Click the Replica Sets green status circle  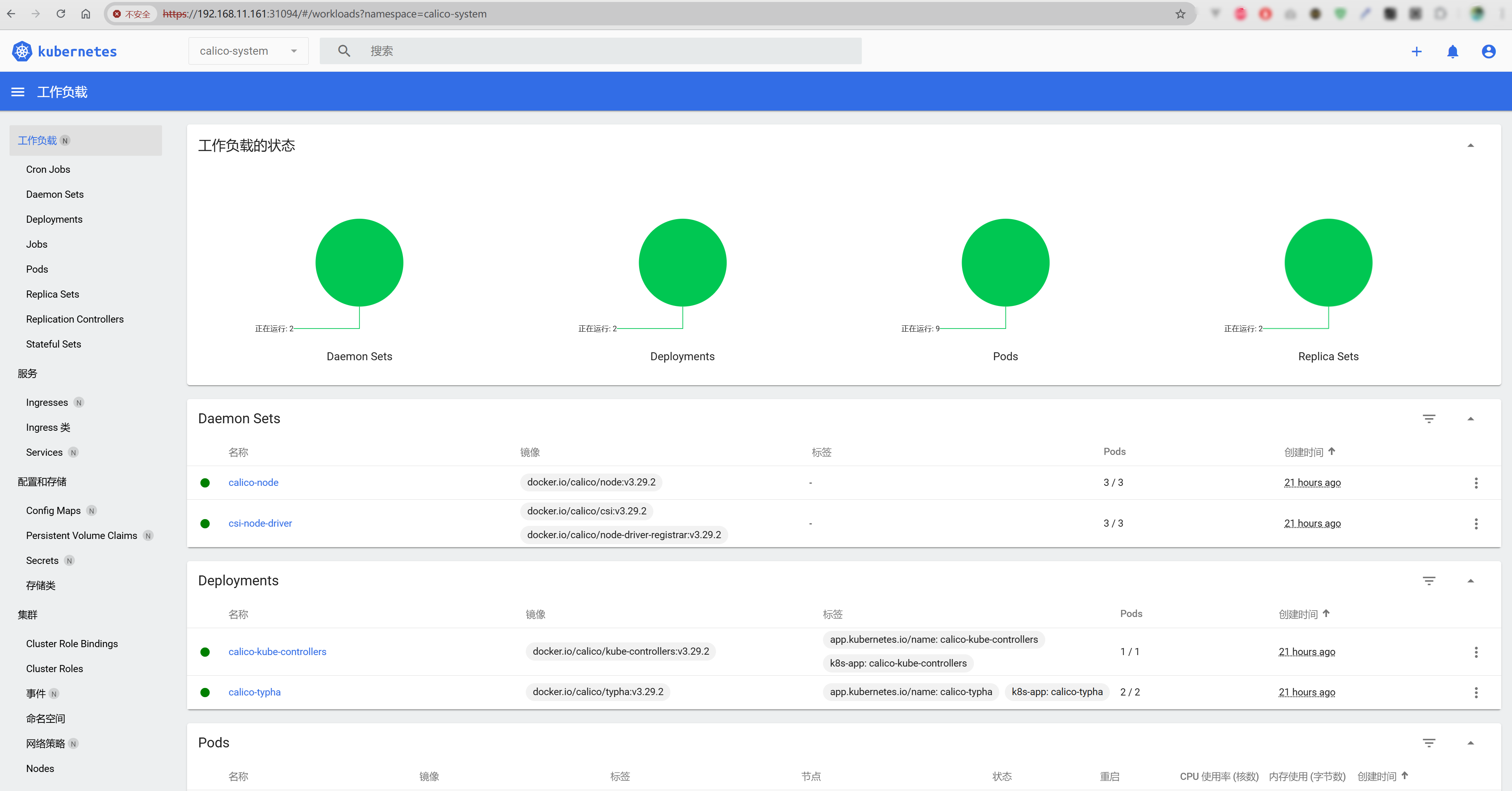click(x=1328, y=262)
